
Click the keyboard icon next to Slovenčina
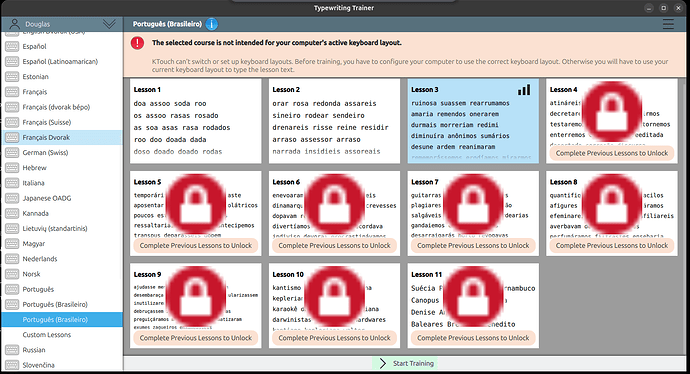click(x=12, y=365)
